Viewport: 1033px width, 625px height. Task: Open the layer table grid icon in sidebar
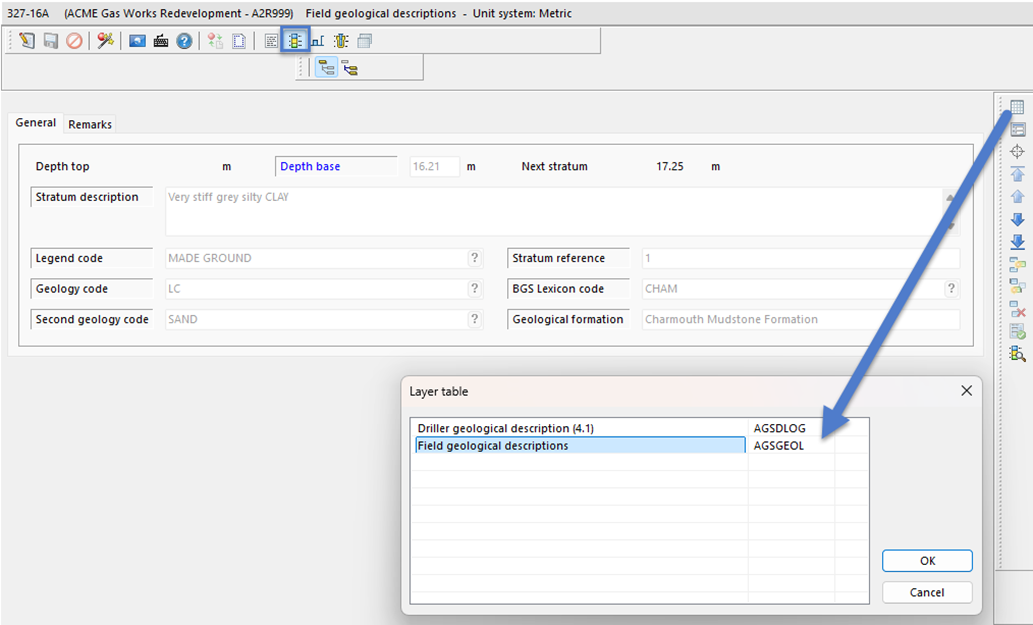tap(1017, 107)
